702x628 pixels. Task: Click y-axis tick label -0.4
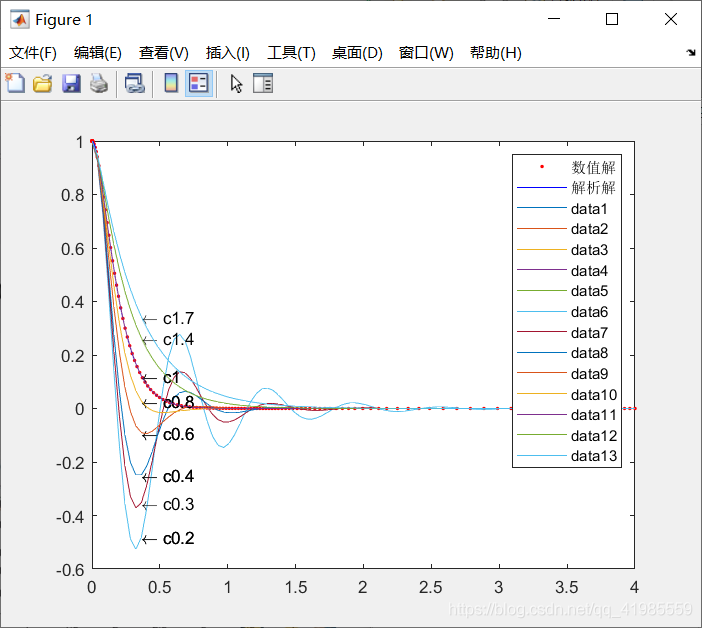click(70, 517)
